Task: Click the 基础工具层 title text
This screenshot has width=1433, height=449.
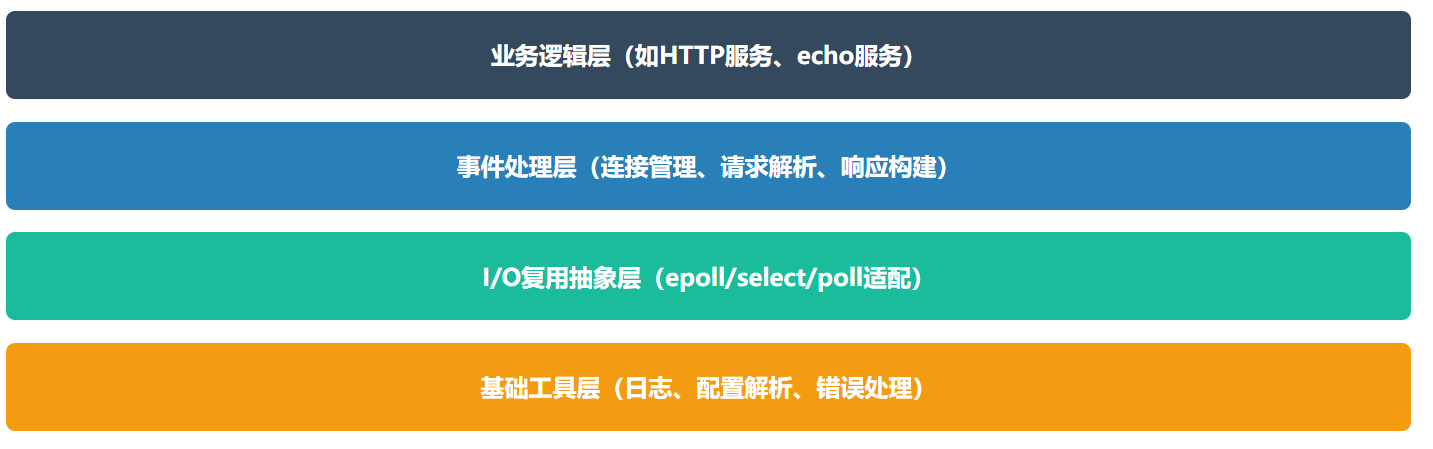Action: pos(539,388)
